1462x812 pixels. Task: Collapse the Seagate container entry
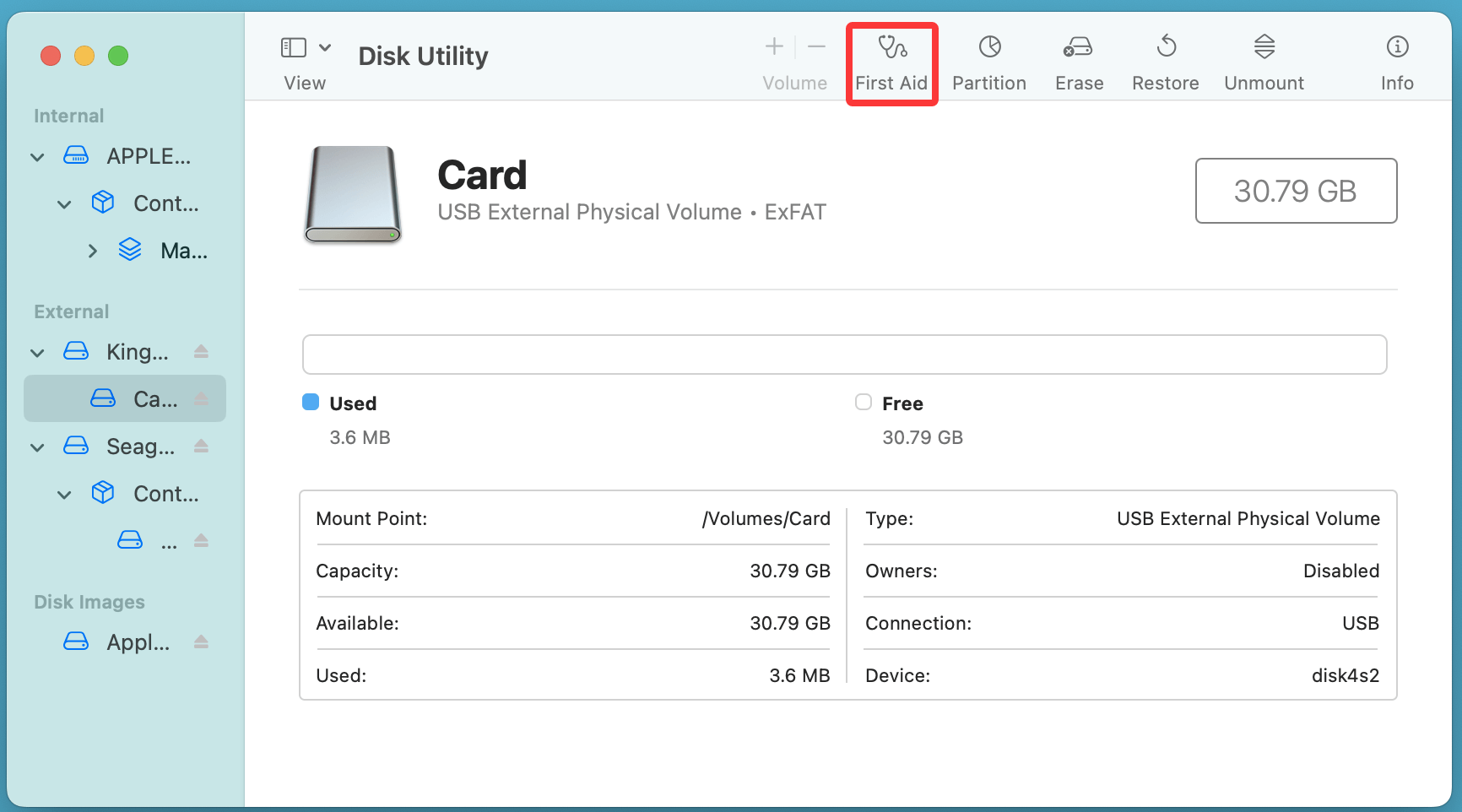pos(64,494)
